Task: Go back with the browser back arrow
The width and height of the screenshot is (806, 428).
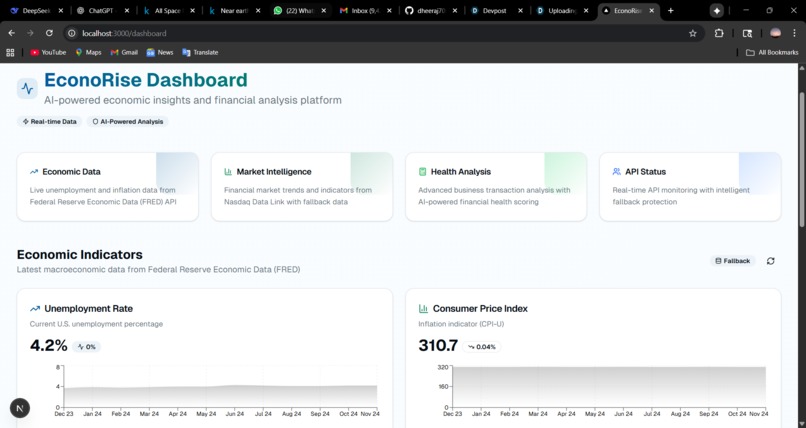Action: click(x=11, y=33)
